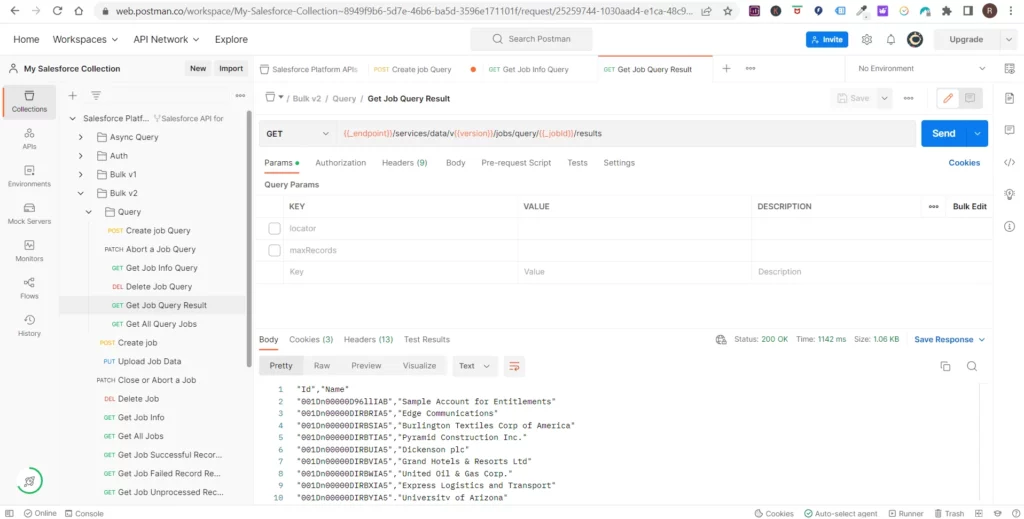Click the request URL field
Image resolution: width=1024 pixels, height=519 pixels.
click(x=626, y=133)
